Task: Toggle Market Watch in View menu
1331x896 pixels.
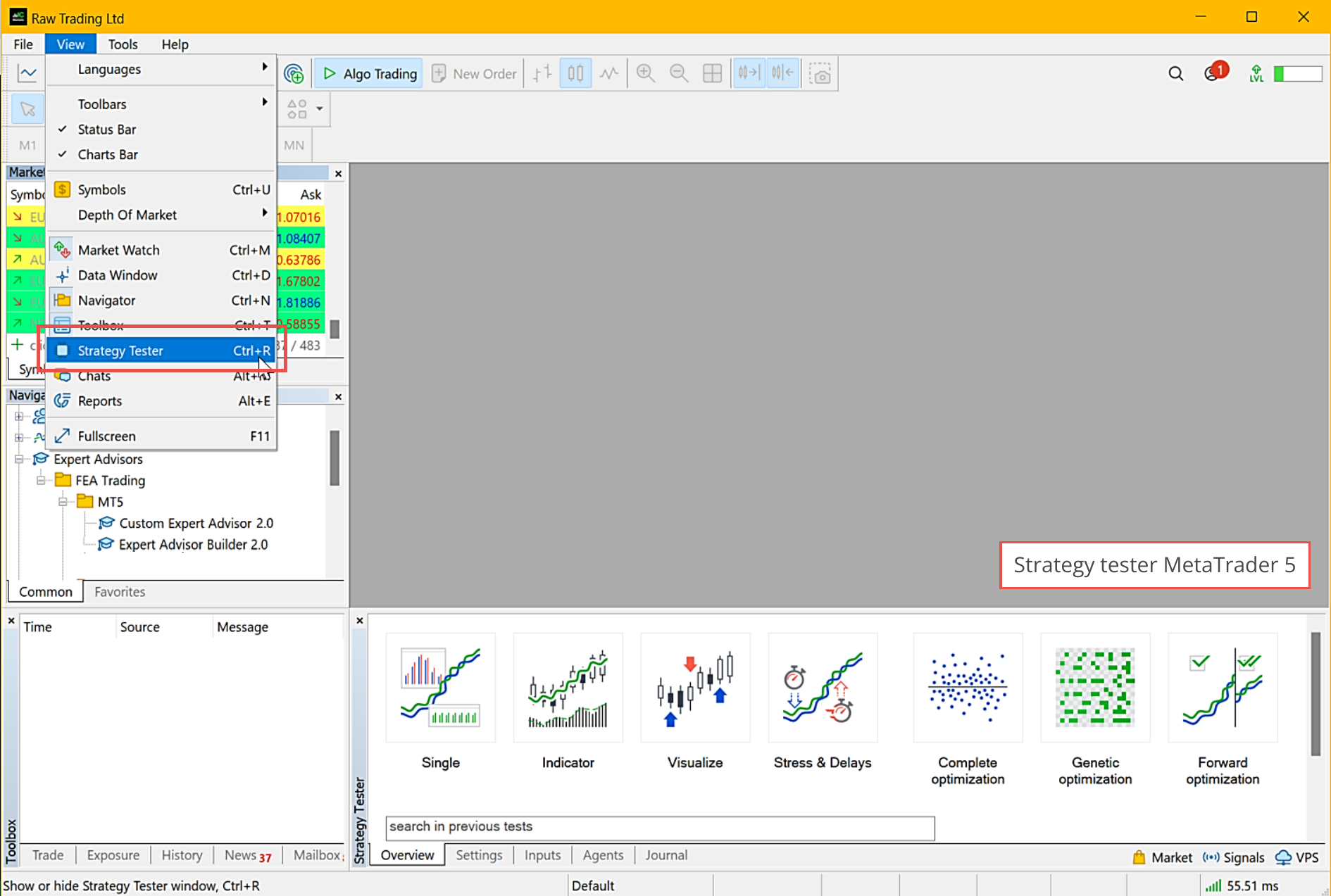Action: (x=161, y=250)
